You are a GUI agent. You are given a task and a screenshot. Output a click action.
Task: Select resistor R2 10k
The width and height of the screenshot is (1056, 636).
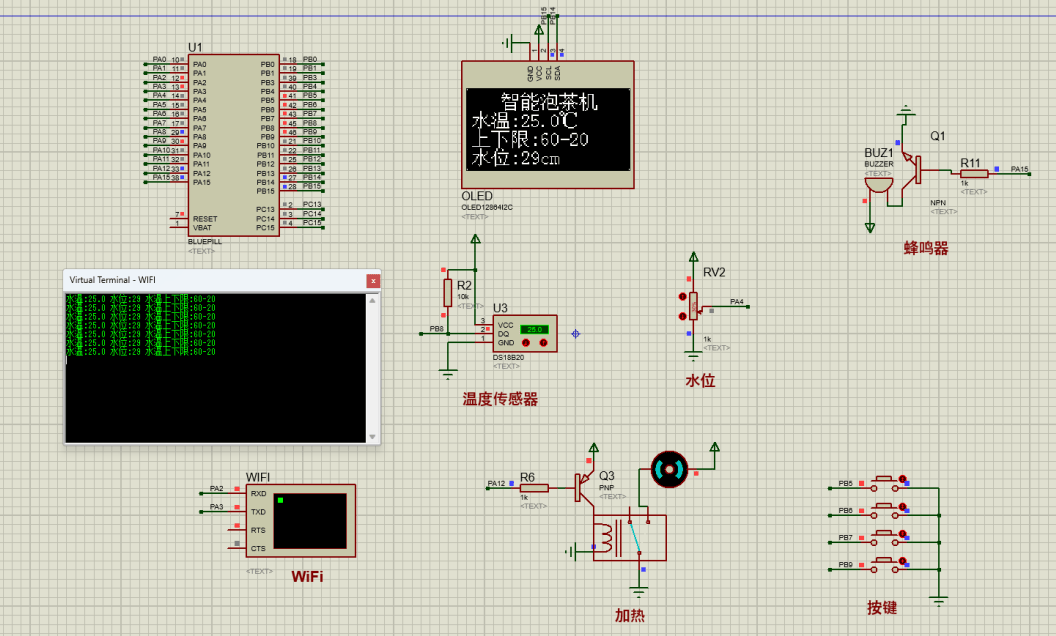coord(448,293)
